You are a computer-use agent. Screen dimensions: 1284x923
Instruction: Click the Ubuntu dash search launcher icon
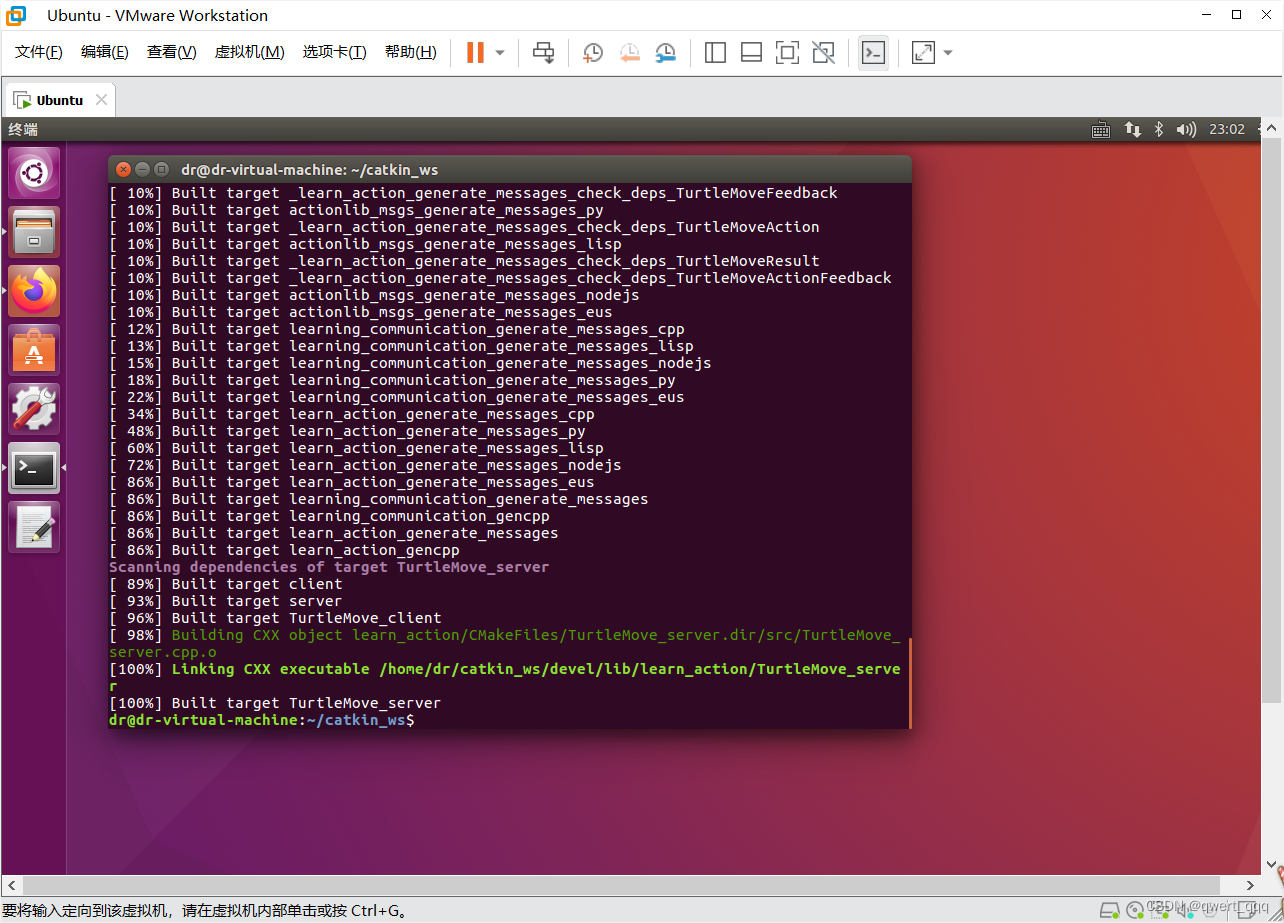point(34,173)
